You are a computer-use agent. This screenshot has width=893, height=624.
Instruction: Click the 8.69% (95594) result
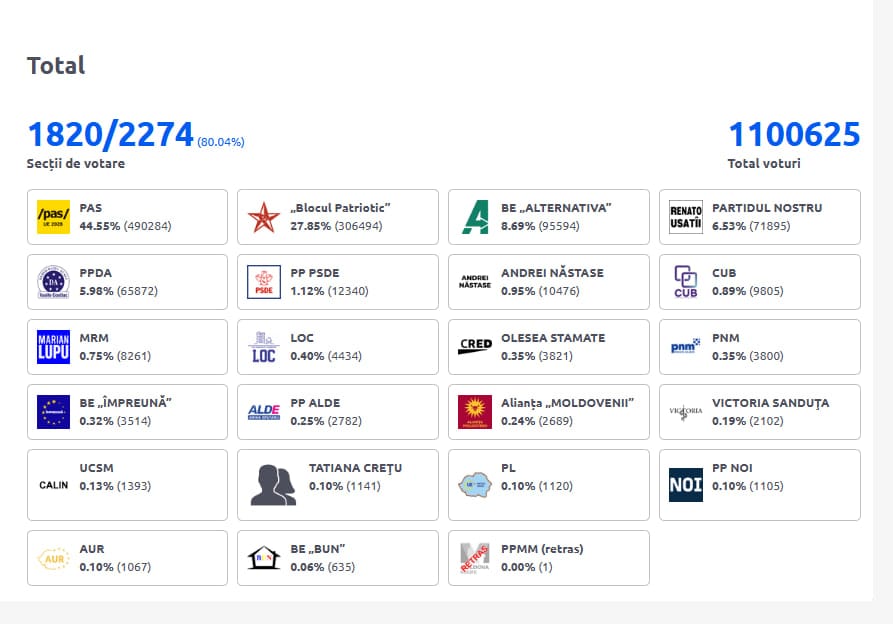(540, 226)
